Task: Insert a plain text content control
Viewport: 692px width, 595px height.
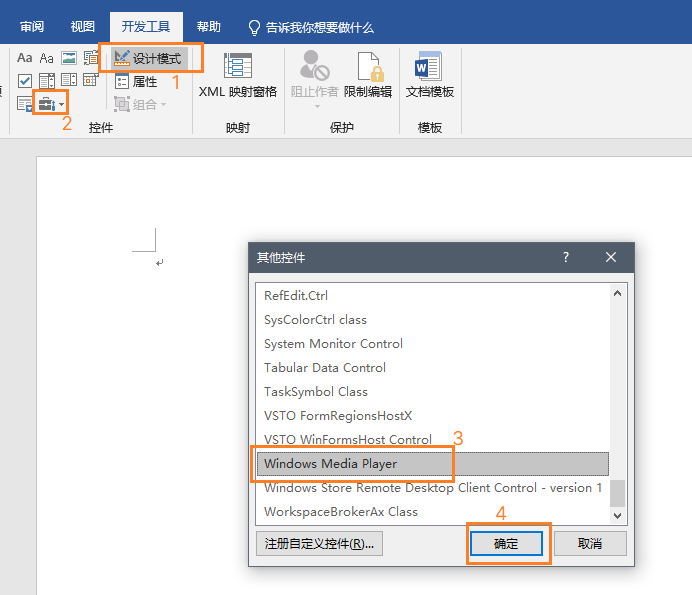Action: coord(47,58)
